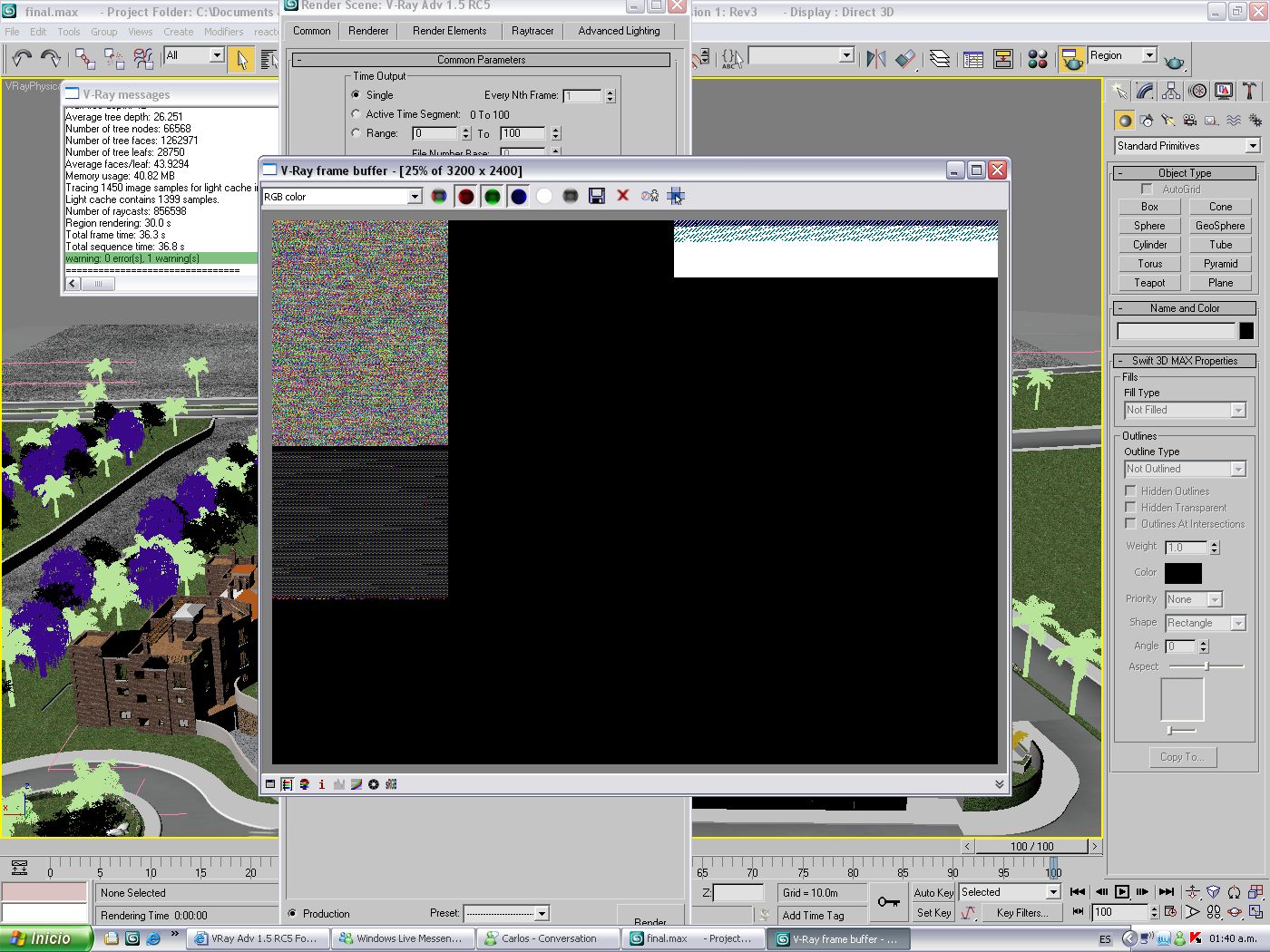
Task: Open Render Scene dialog teapot icon
Action: [1072, 59]
